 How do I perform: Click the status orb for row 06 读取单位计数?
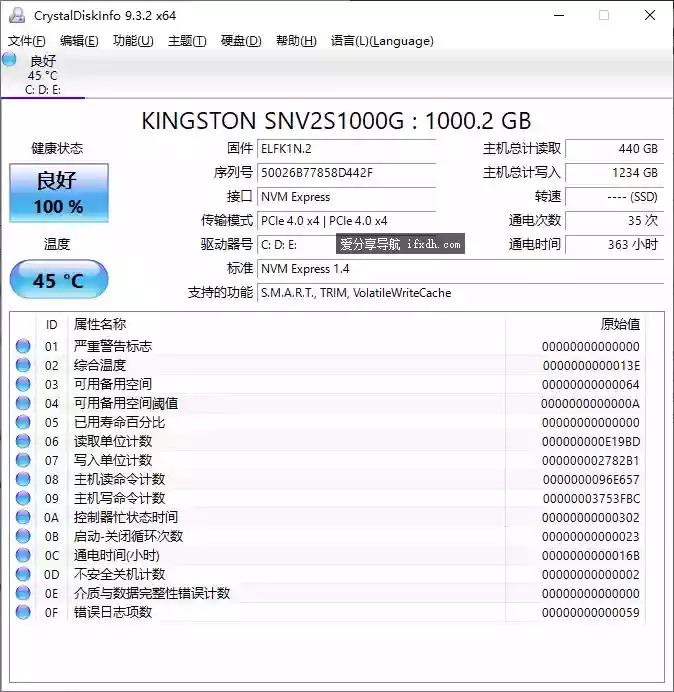pos(23,441)
